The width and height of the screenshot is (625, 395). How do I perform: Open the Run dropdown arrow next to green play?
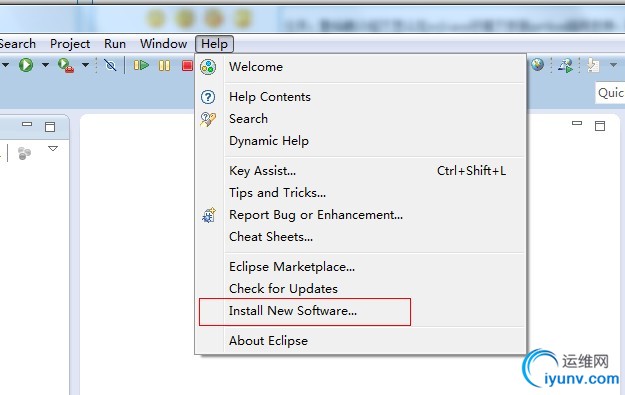point(45,65)
